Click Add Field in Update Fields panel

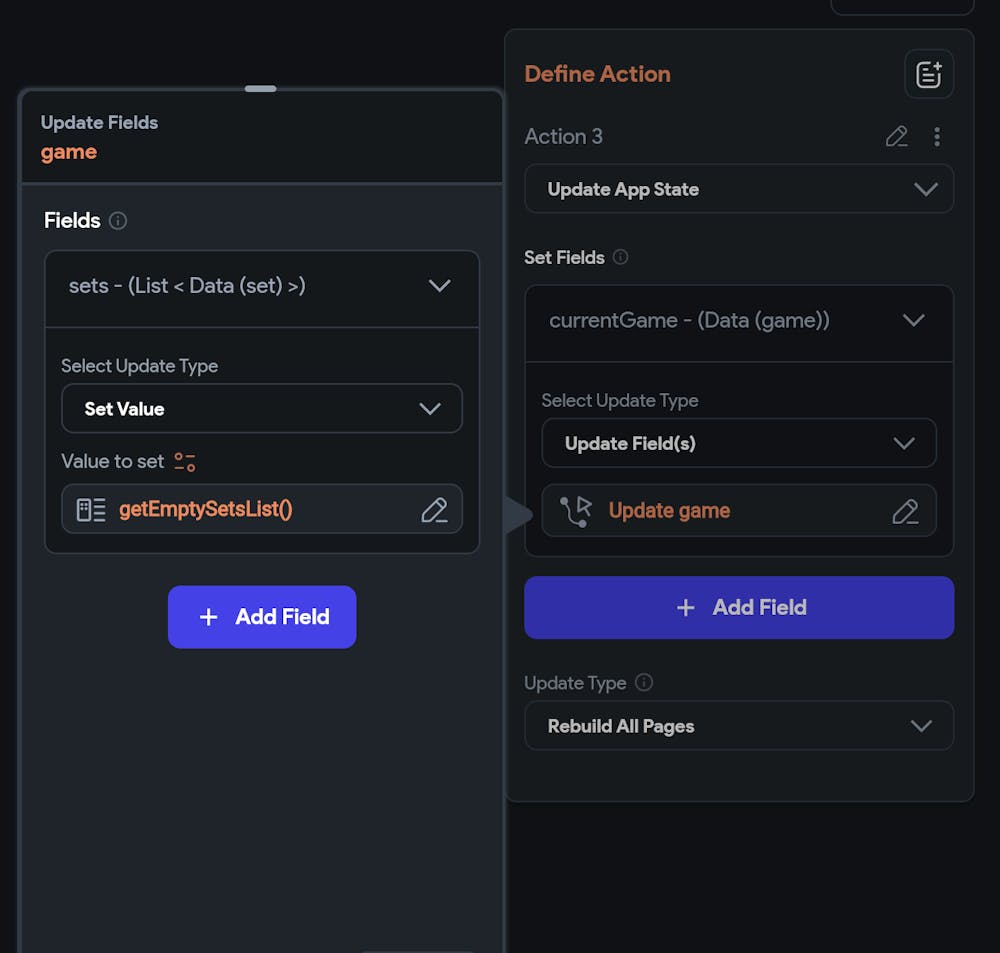pyautogui.click(x=262, y=617)
